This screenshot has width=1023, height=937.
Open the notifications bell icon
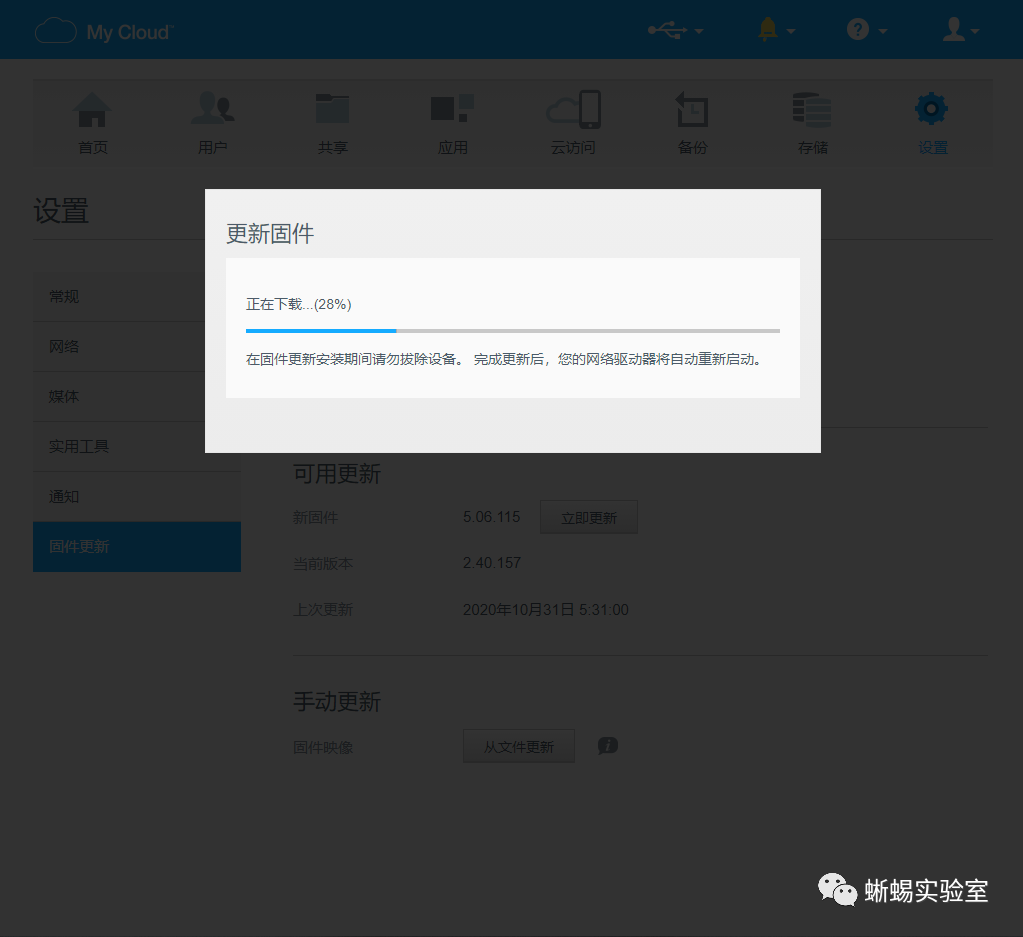(768, 29)
